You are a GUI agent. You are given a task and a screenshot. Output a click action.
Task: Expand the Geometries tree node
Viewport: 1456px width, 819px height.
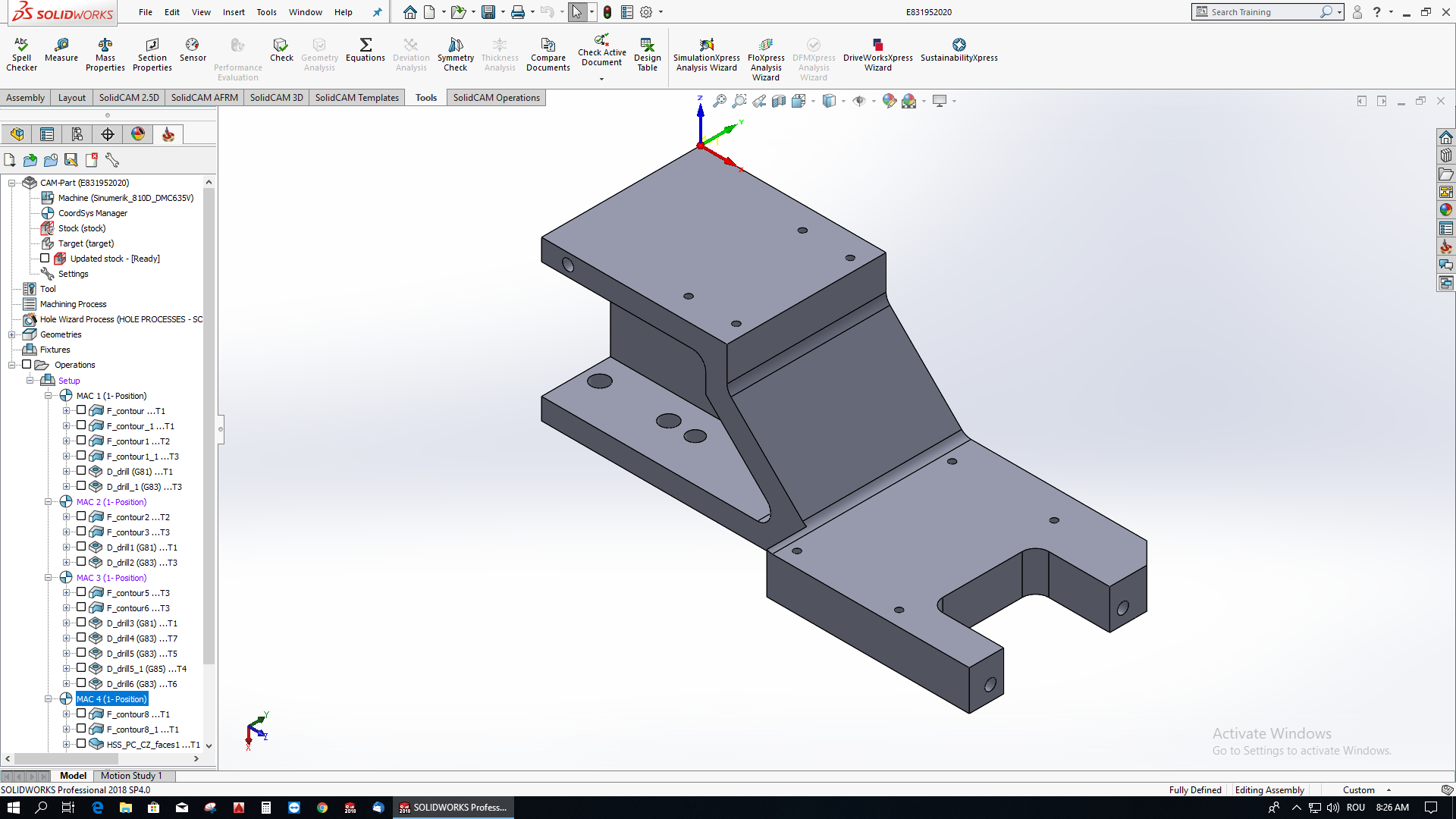(x=11, y=334)
